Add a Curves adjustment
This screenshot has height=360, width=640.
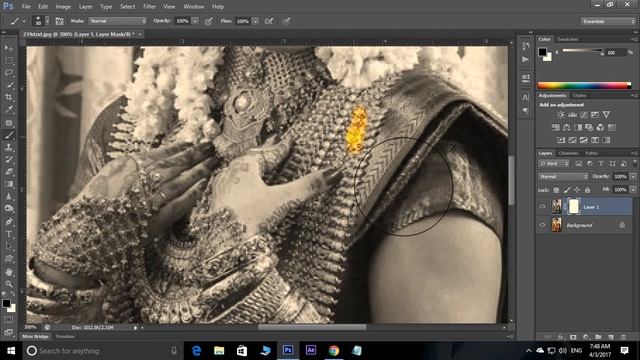point(584,115)
